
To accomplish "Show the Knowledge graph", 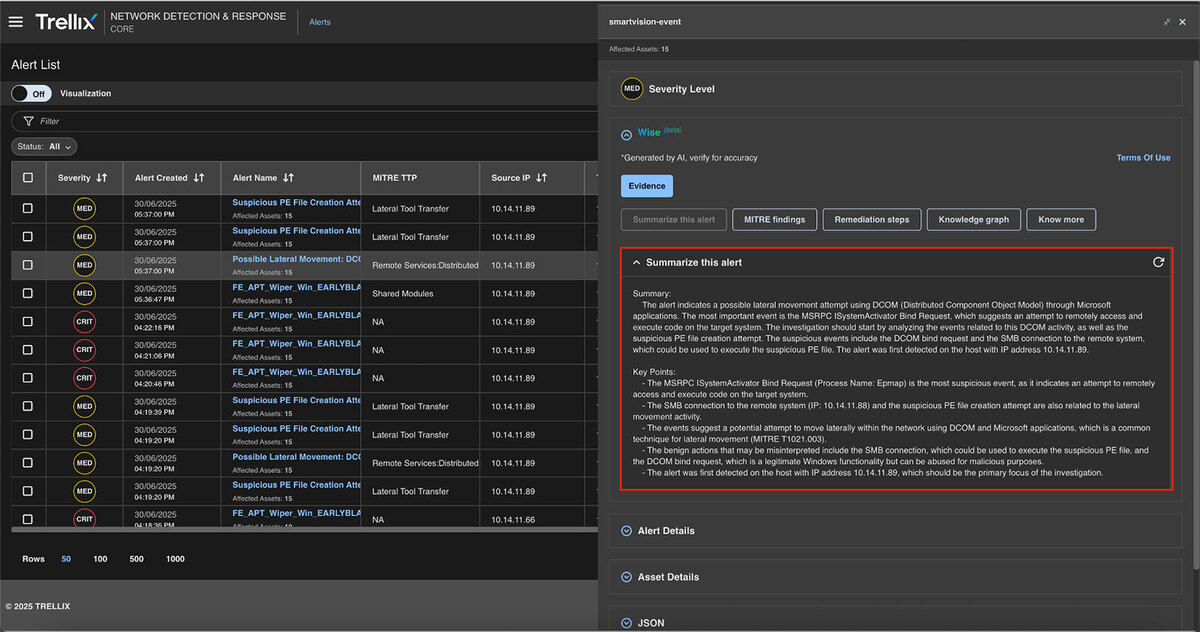I will [x=974, y=219].
